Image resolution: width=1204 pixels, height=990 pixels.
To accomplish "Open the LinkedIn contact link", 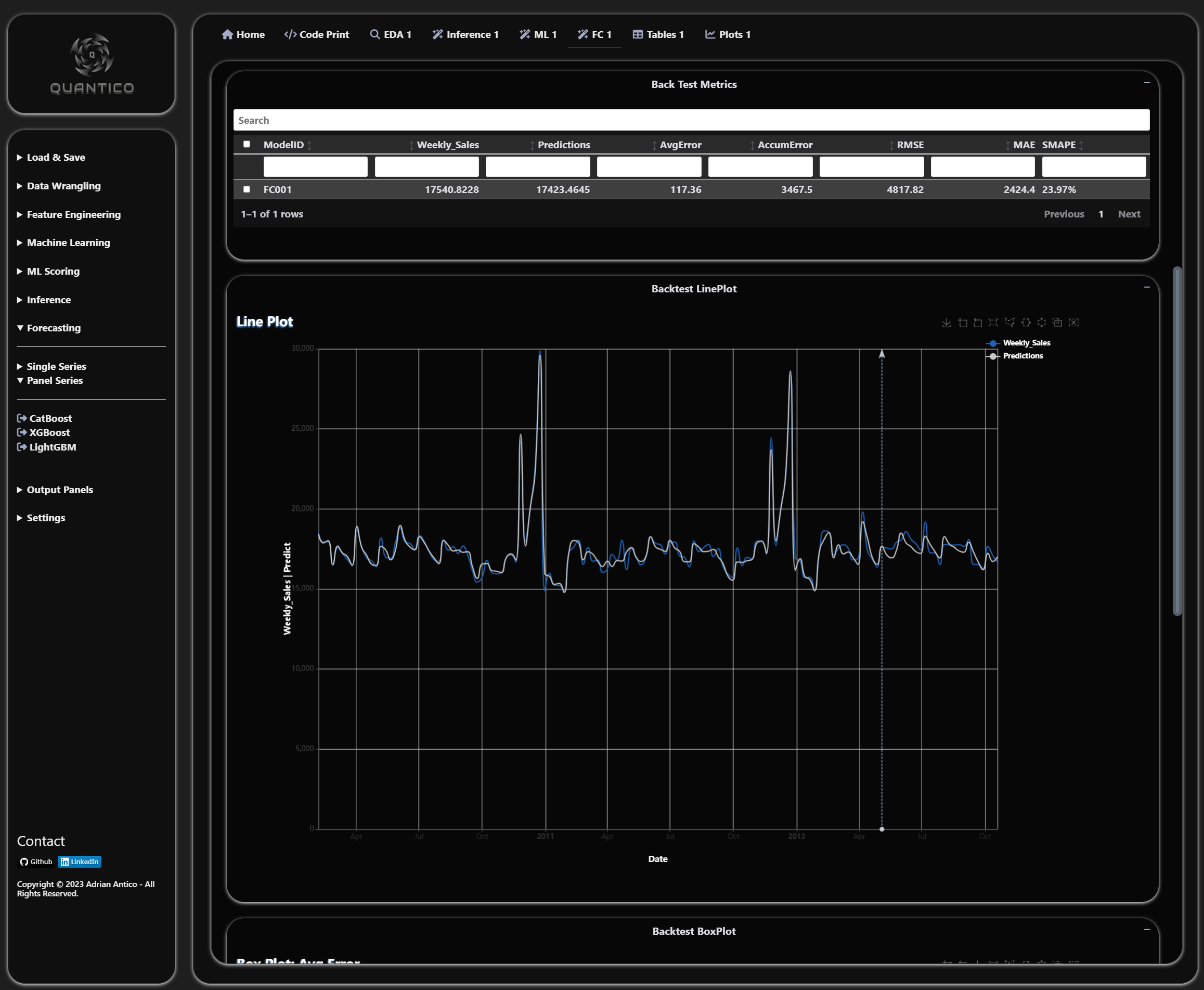I will tap(79, 862).
